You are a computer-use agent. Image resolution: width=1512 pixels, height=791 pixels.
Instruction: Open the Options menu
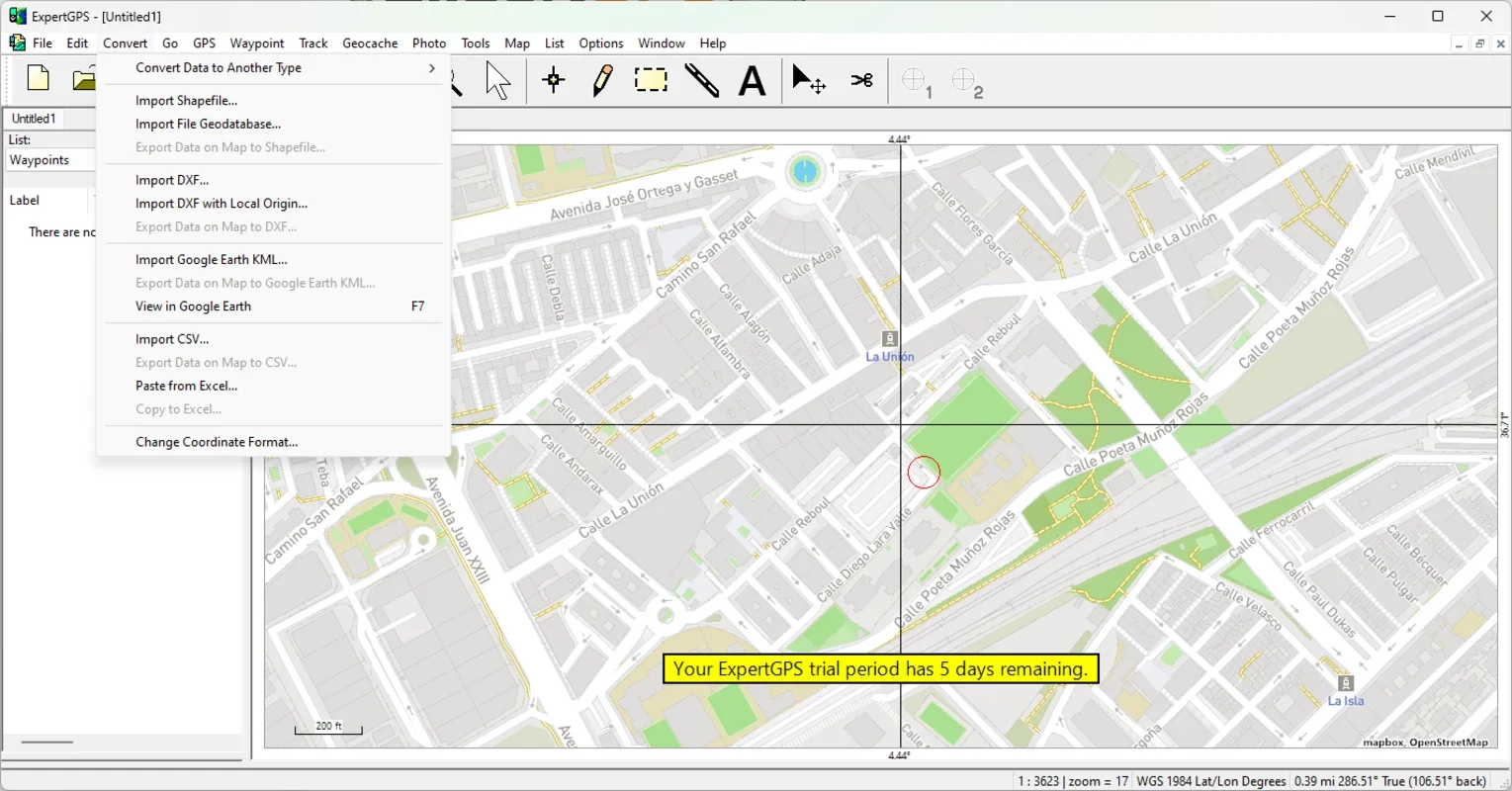(601, 44)
